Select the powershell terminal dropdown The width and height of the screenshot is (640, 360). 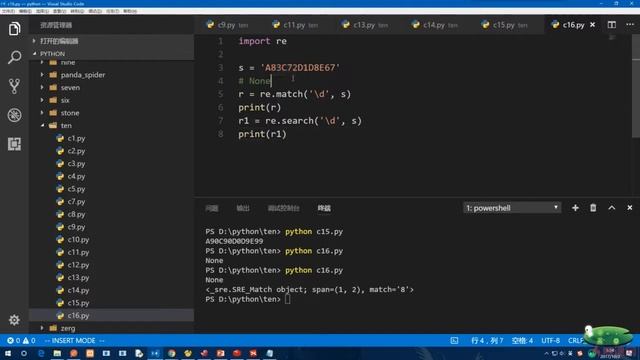(x=512, y=208)
